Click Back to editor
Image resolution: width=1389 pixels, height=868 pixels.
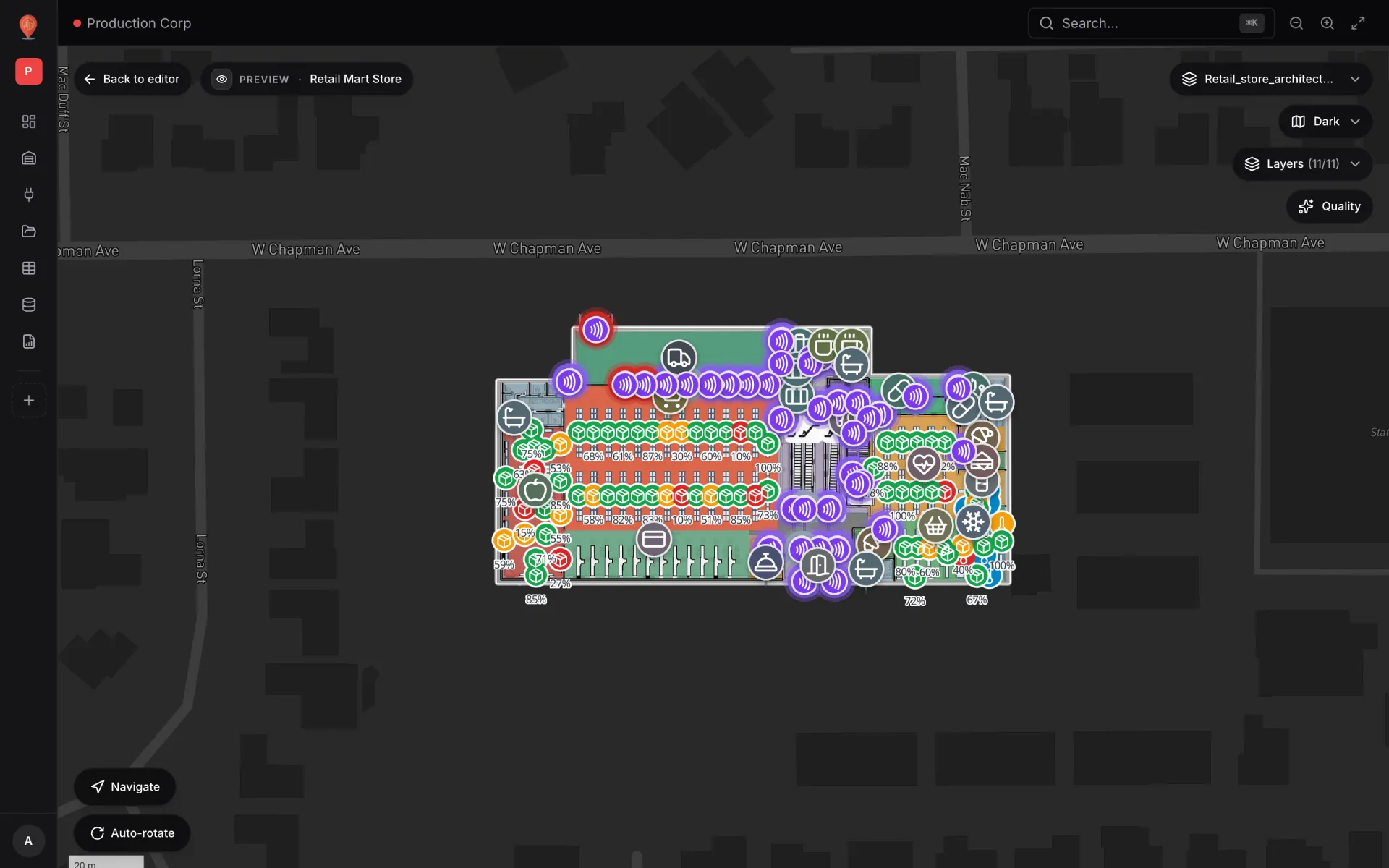pos(132,79)
